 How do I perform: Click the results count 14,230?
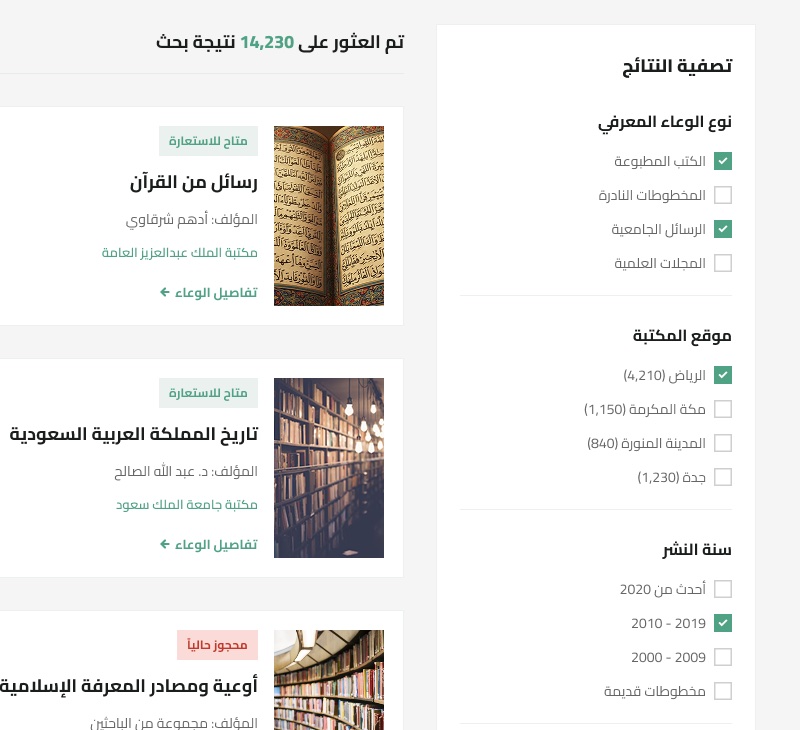tap(267, 42)
